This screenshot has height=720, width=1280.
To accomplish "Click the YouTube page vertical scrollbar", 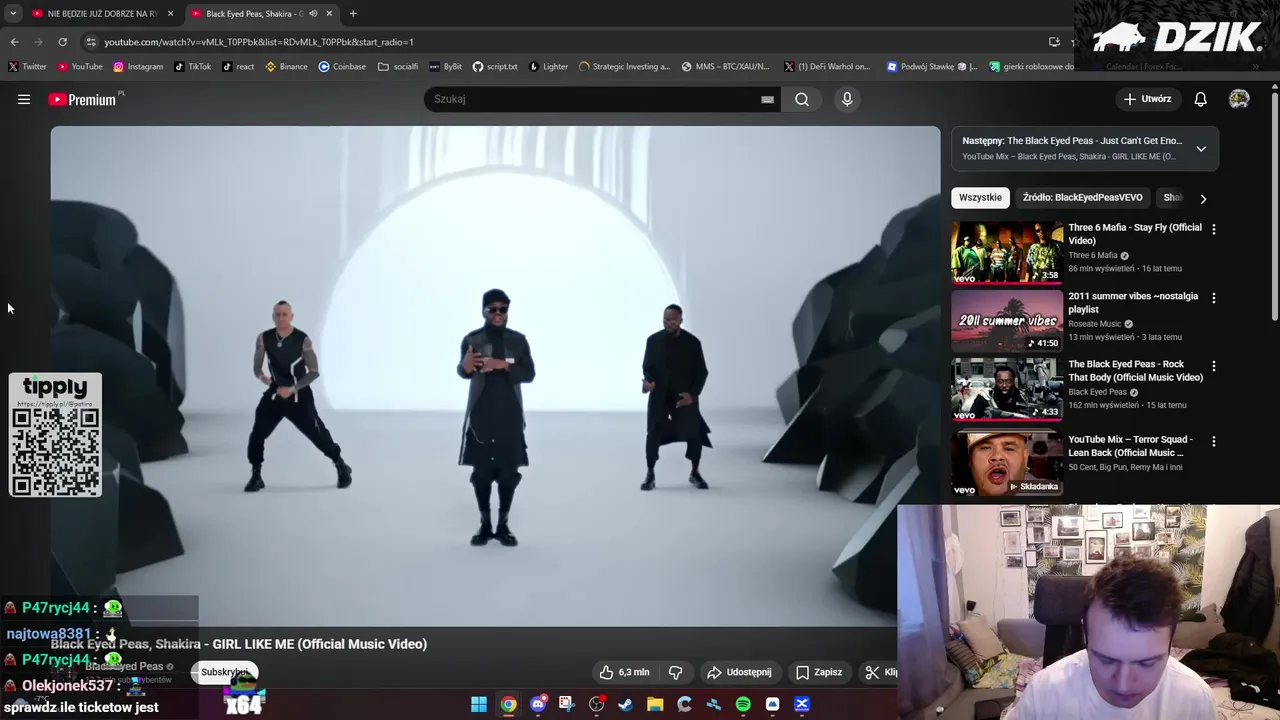I will [x=1274, y=205].
